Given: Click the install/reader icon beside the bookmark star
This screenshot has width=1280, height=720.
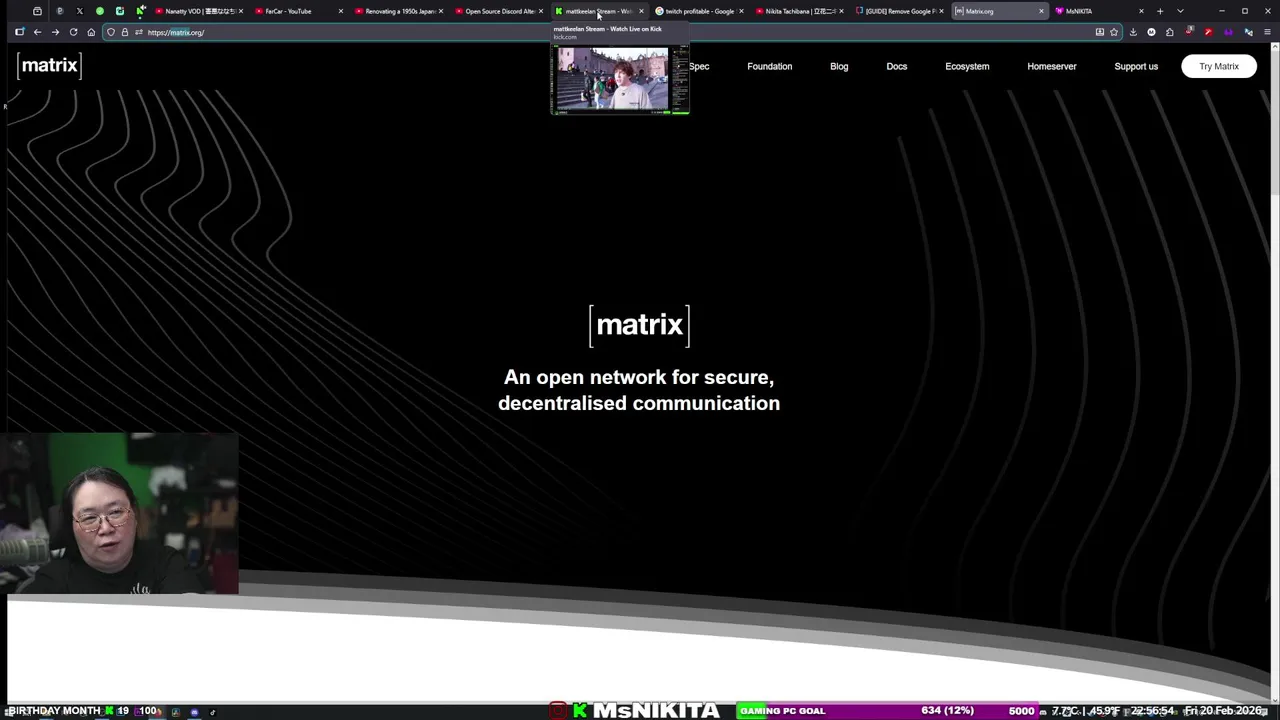Looking at the screenshot, I should tap(1099, 32).
